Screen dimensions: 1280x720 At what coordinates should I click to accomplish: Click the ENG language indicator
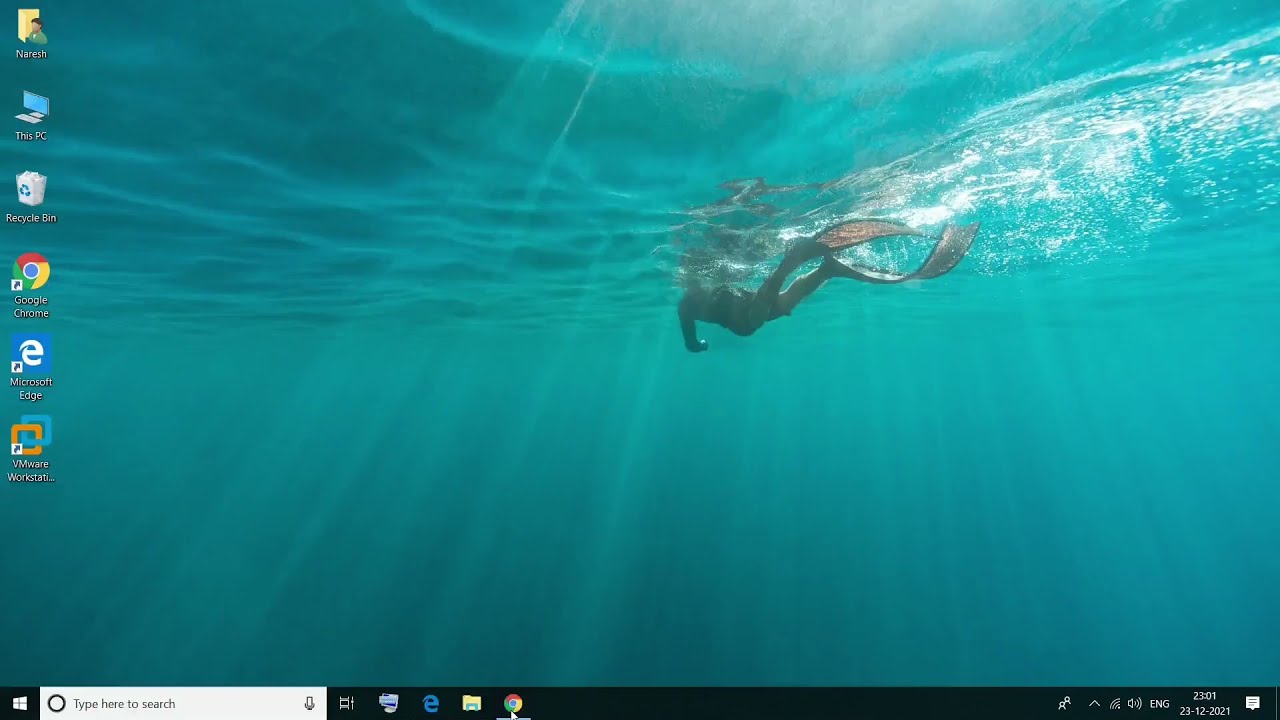coord(1160,704)
